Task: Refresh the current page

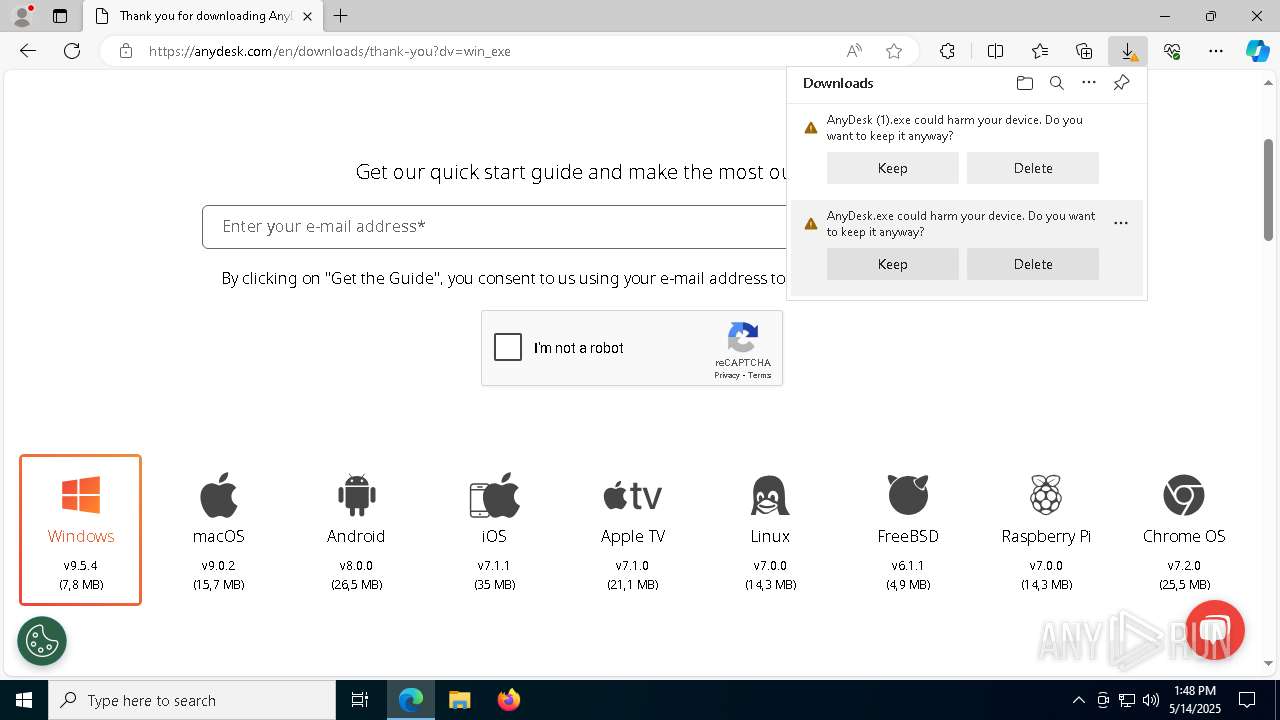Action: point(72,51)
